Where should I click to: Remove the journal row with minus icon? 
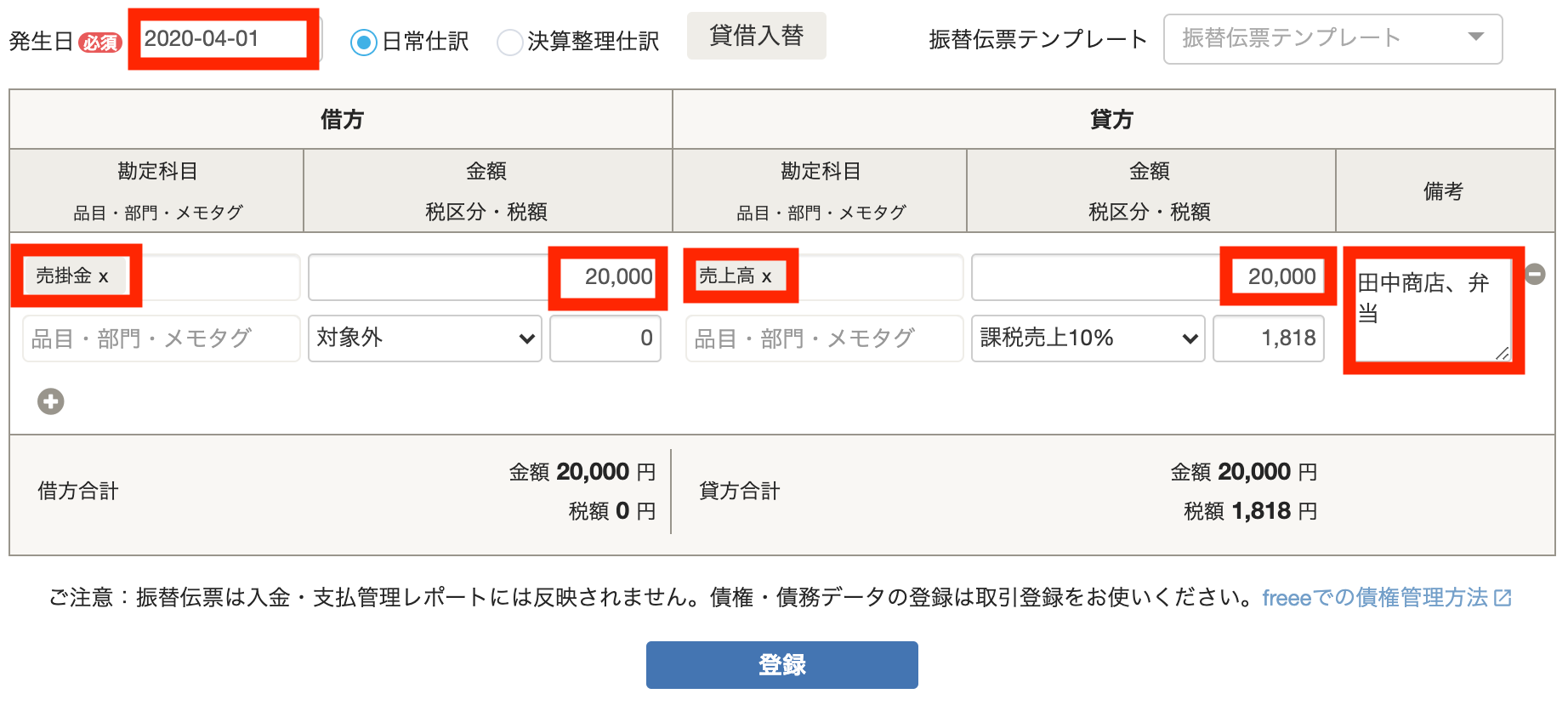coord(1535,274)
